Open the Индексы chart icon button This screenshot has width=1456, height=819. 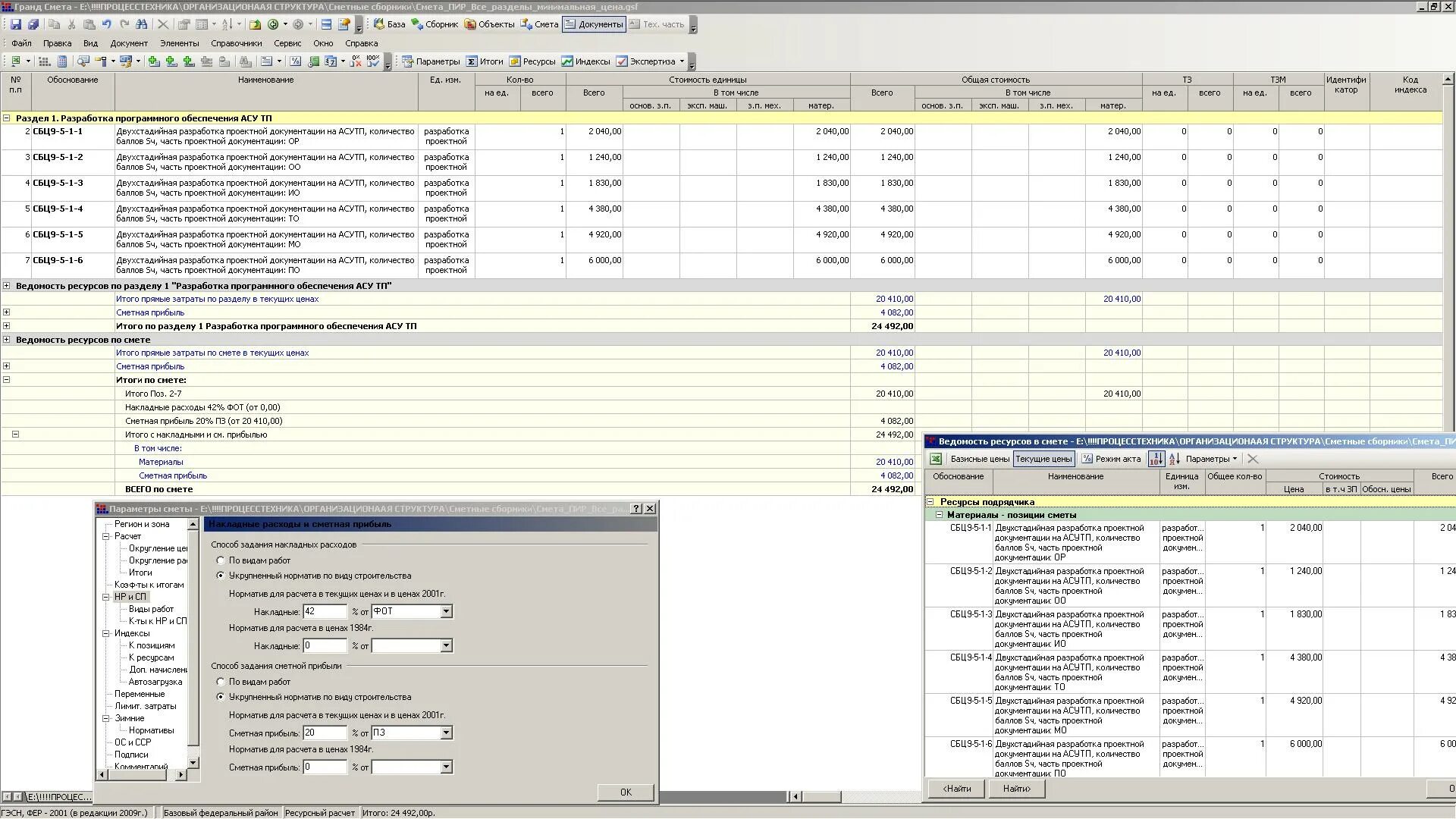pos(585,61)
